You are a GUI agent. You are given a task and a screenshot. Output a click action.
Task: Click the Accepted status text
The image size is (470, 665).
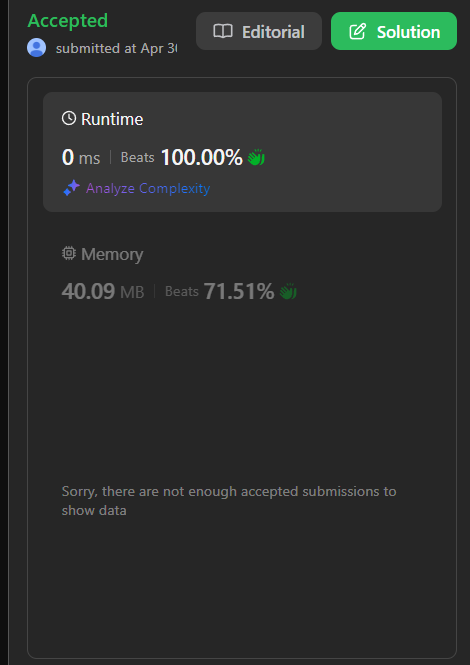click(67, 20)
